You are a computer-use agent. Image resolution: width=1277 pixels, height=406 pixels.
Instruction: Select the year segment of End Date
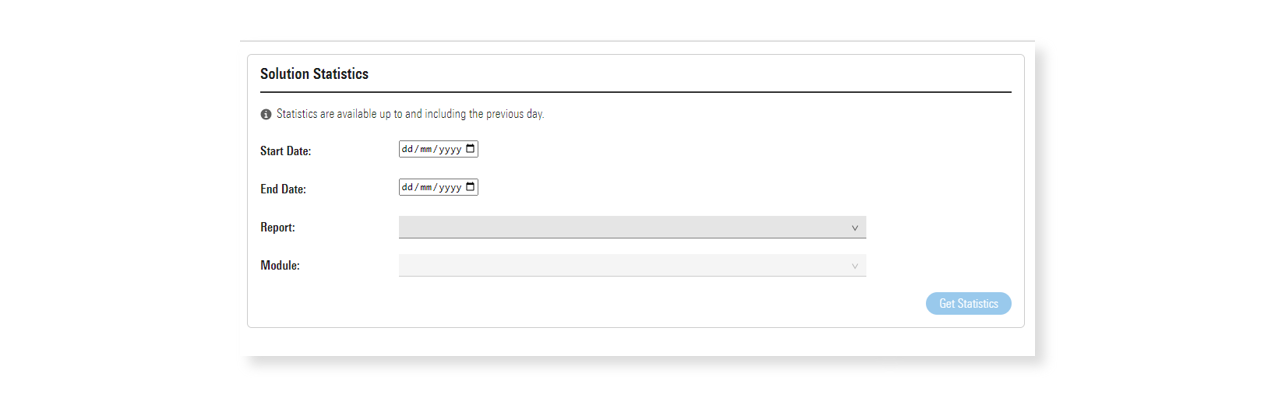click(x=449, y=187)
